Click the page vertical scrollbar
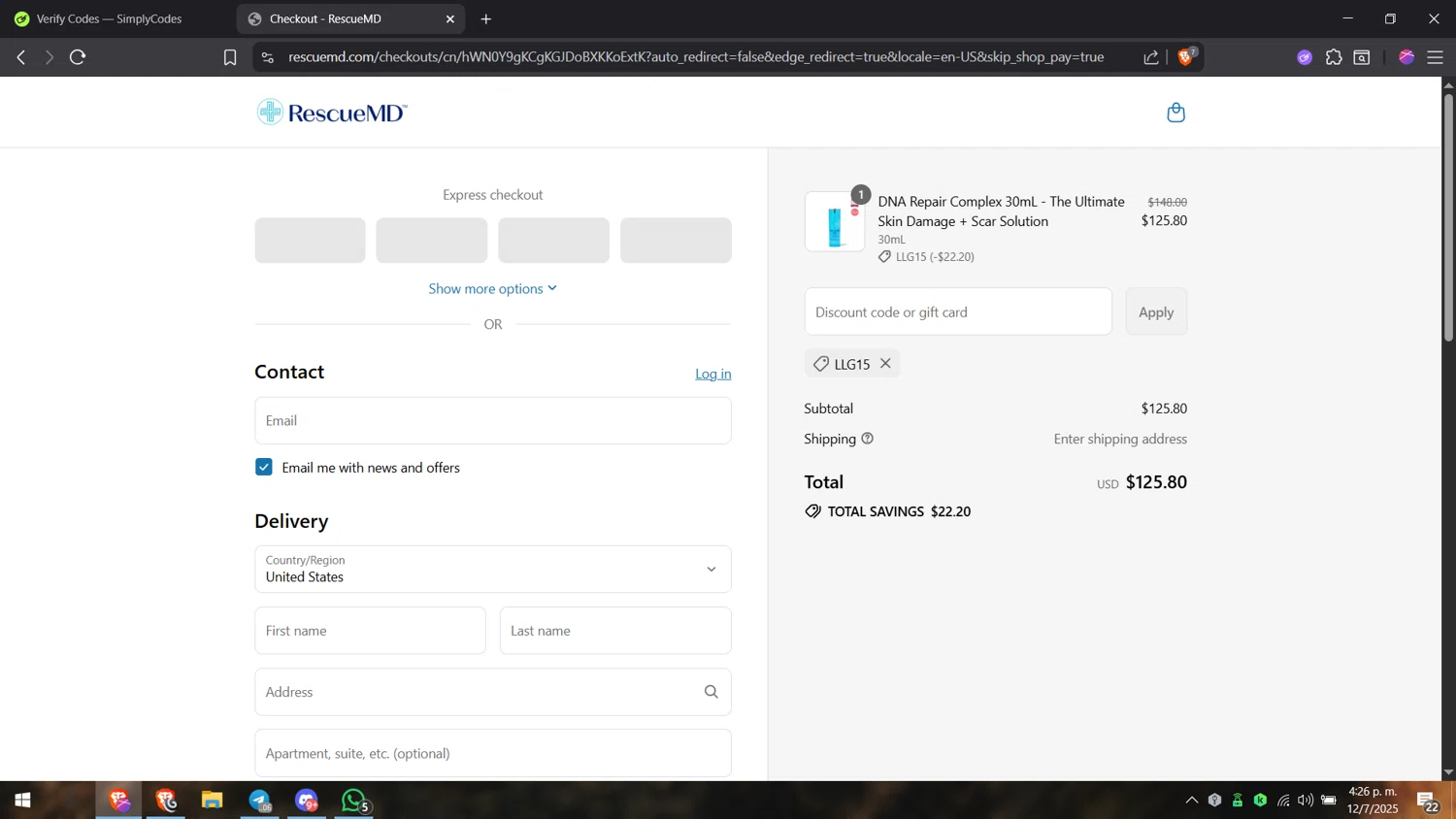The width and height of the screenshot is (1456, 819). point(1448,217)
